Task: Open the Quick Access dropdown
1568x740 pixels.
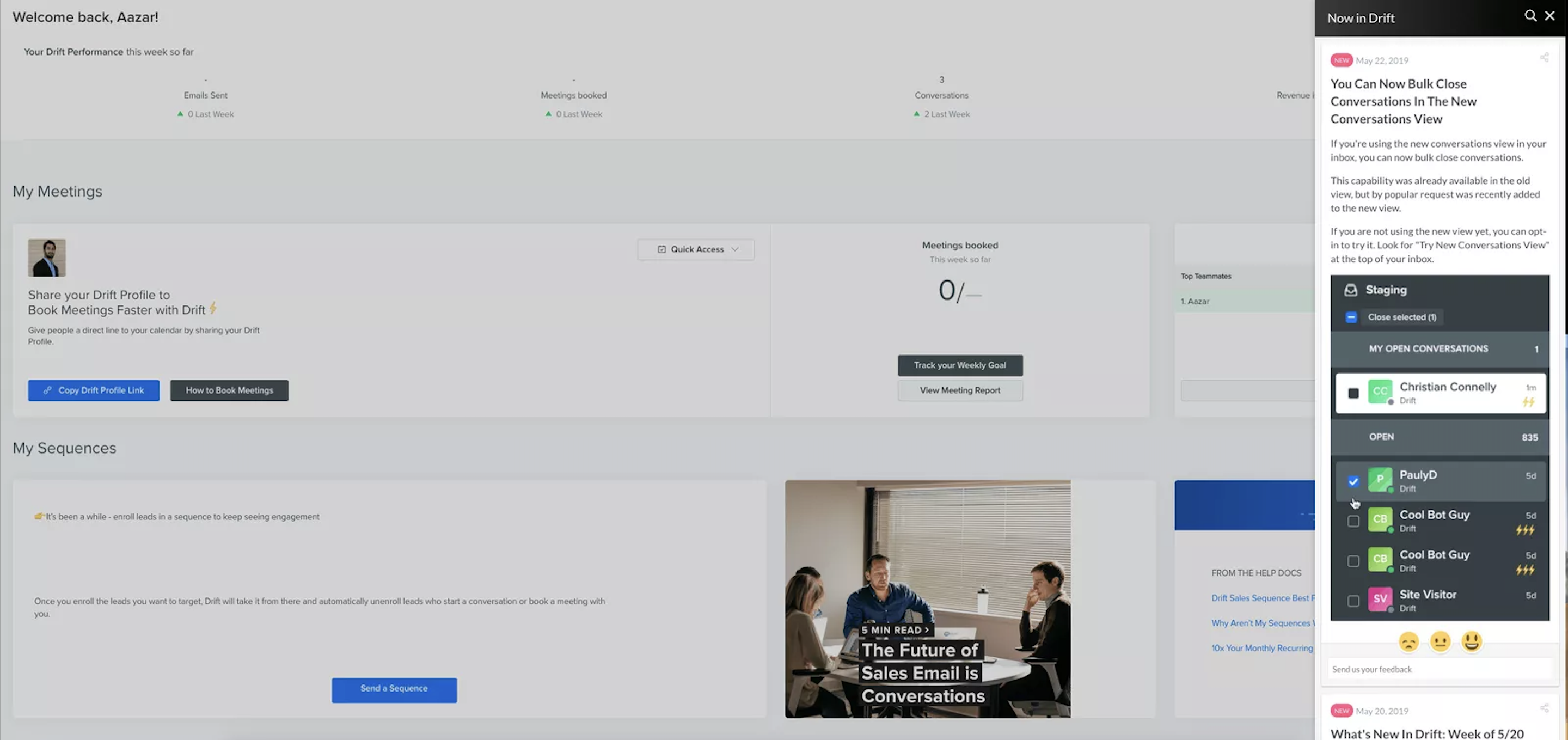Action: click(x=696, y=249)
